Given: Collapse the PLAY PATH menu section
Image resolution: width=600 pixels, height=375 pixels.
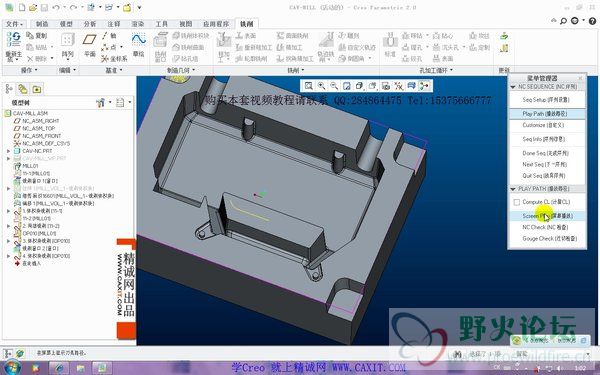Looking at the screenshot, I should point(513,189).
